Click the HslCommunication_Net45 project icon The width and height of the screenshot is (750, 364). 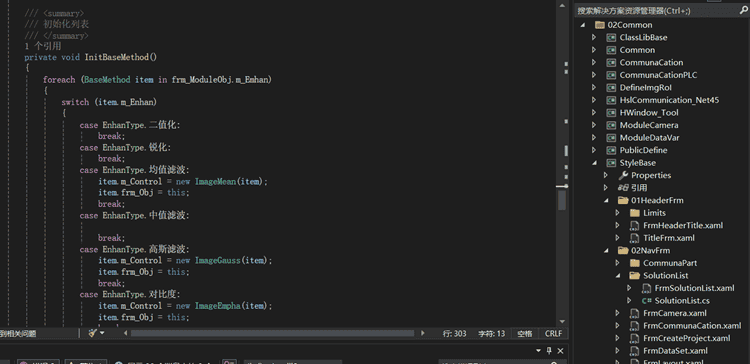pos(611,100)
